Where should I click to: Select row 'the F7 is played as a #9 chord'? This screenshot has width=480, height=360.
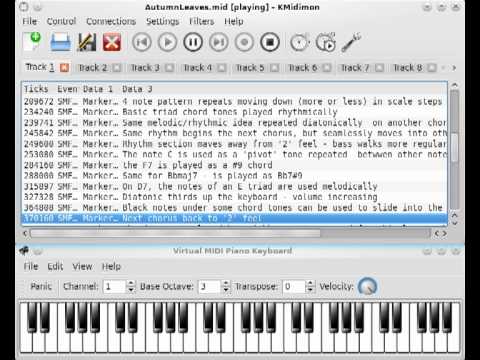coord(235,165)
